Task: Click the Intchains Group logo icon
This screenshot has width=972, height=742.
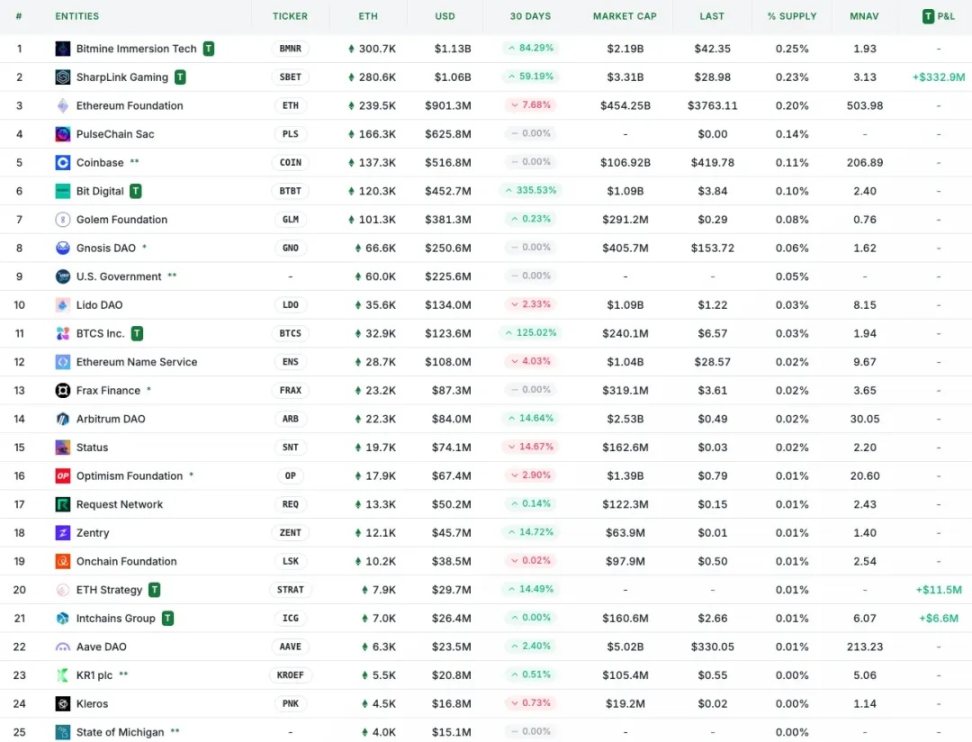Action: (63, 619)
